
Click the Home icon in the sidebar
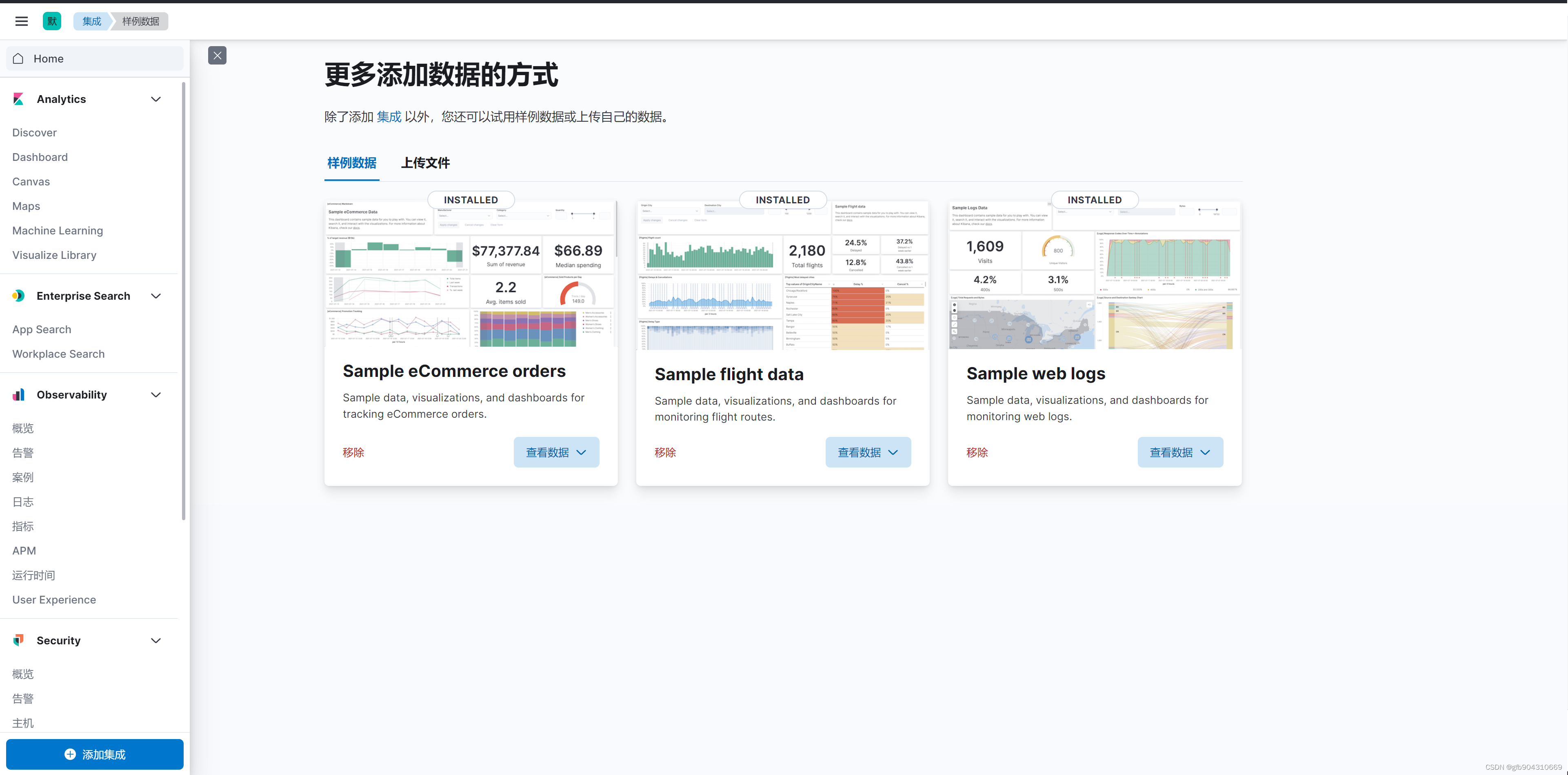pos(18,58)
